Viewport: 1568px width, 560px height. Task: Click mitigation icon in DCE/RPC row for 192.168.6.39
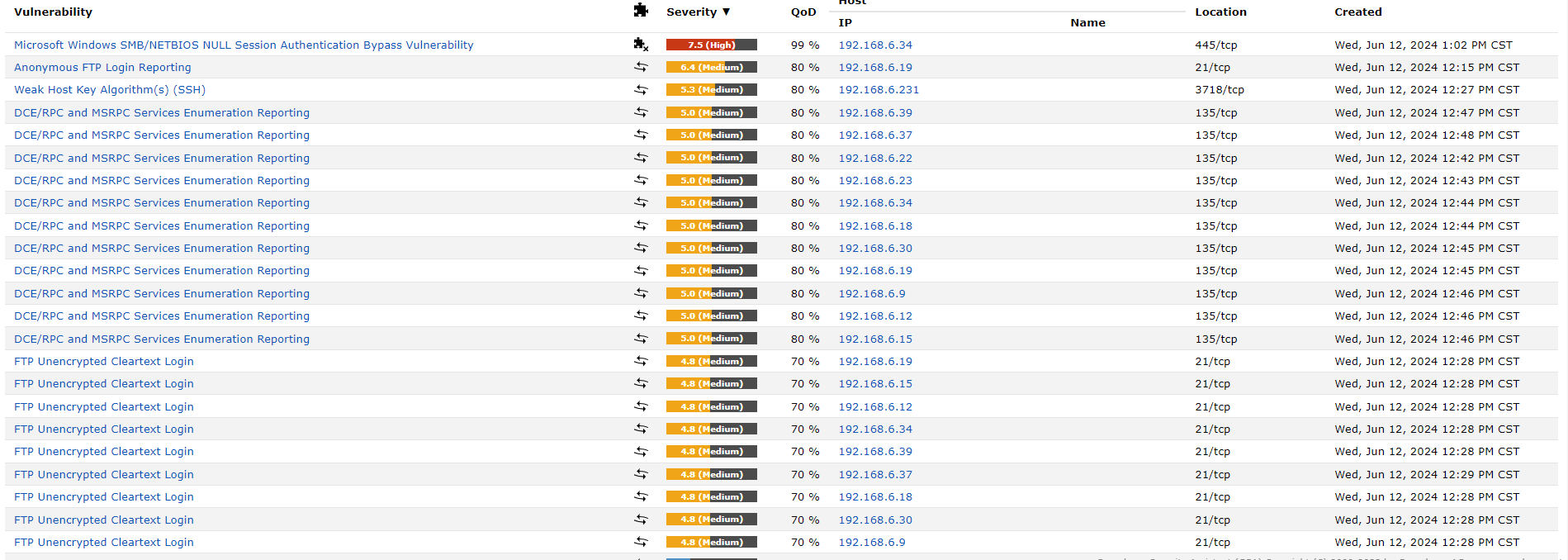coord(640,112)
